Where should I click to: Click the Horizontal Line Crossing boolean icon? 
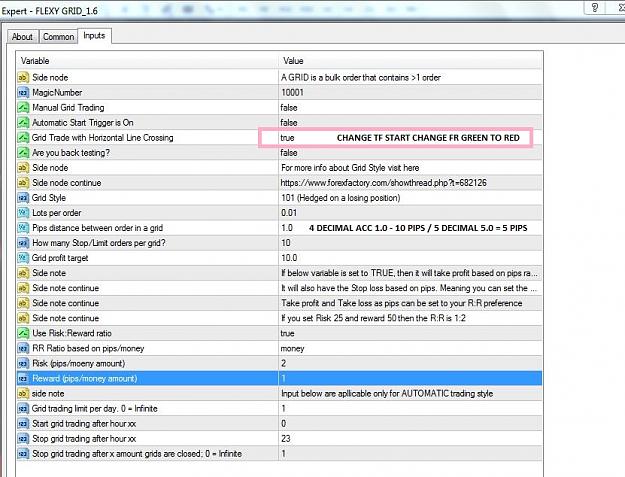pos(23,137)
